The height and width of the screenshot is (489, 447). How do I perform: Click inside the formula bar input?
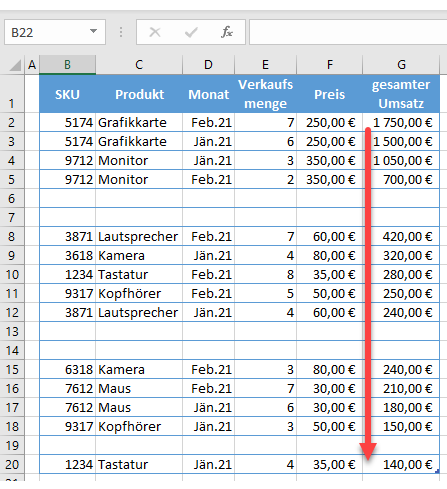348,32
